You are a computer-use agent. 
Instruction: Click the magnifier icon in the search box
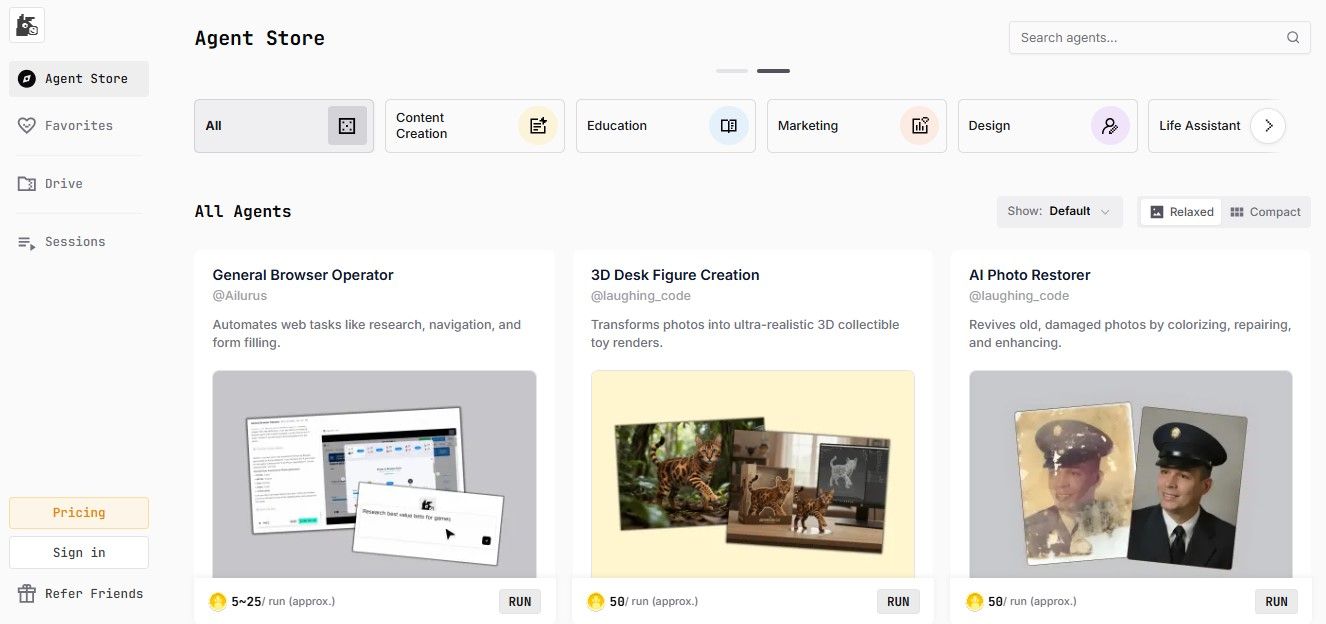click(1293, 38)
